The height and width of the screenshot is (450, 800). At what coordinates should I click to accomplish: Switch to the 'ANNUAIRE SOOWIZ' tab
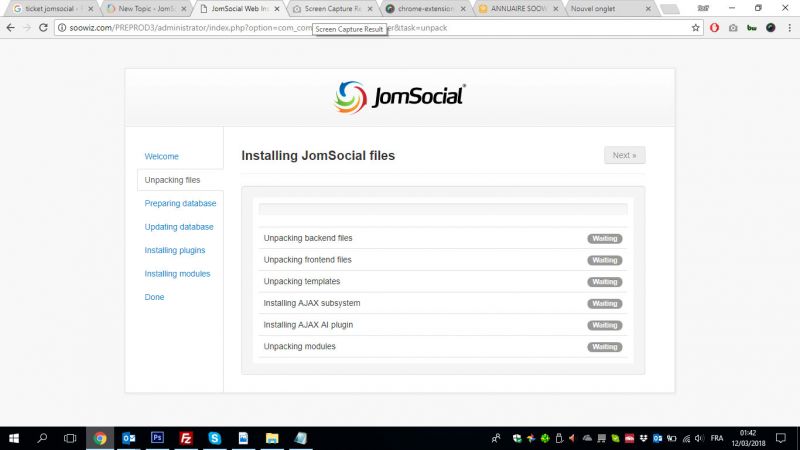click(518, 9)
